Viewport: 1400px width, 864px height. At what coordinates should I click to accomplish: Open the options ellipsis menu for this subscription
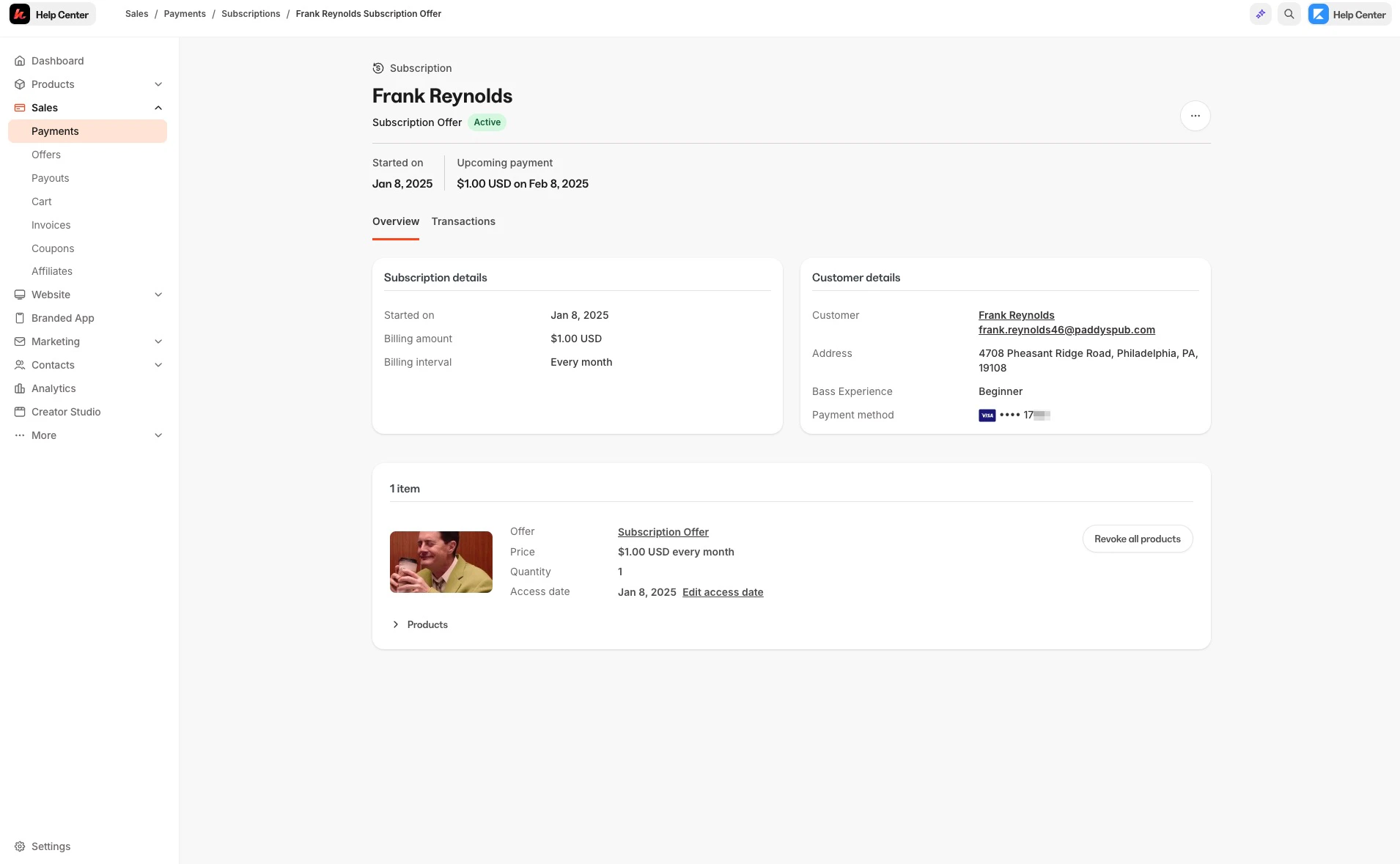(1195, 116)
